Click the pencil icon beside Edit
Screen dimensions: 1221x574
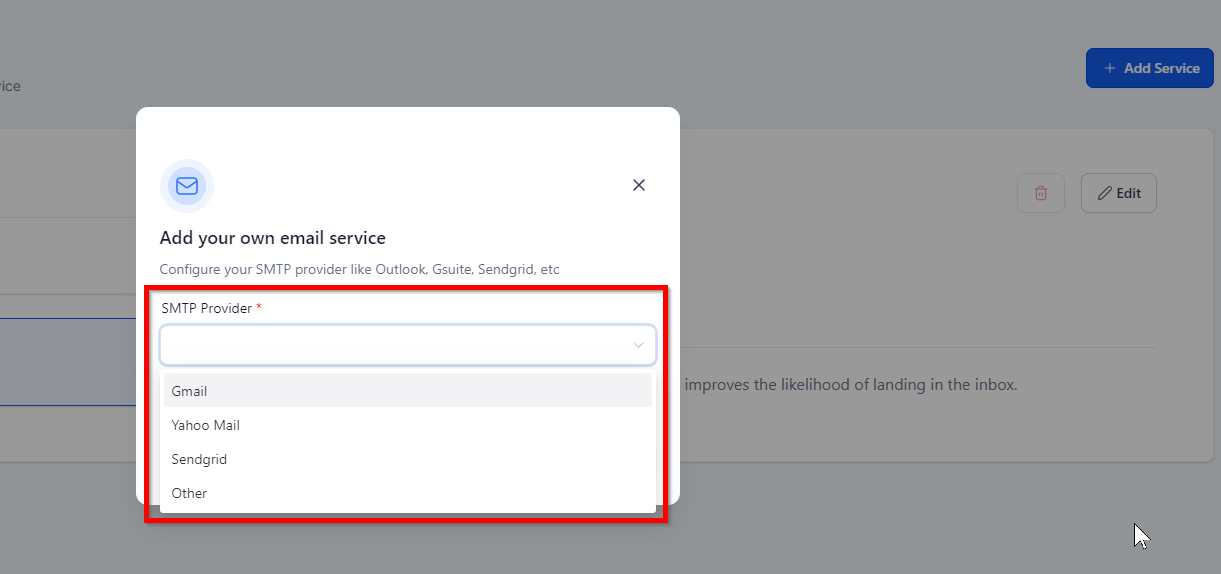pos(1104,193)
